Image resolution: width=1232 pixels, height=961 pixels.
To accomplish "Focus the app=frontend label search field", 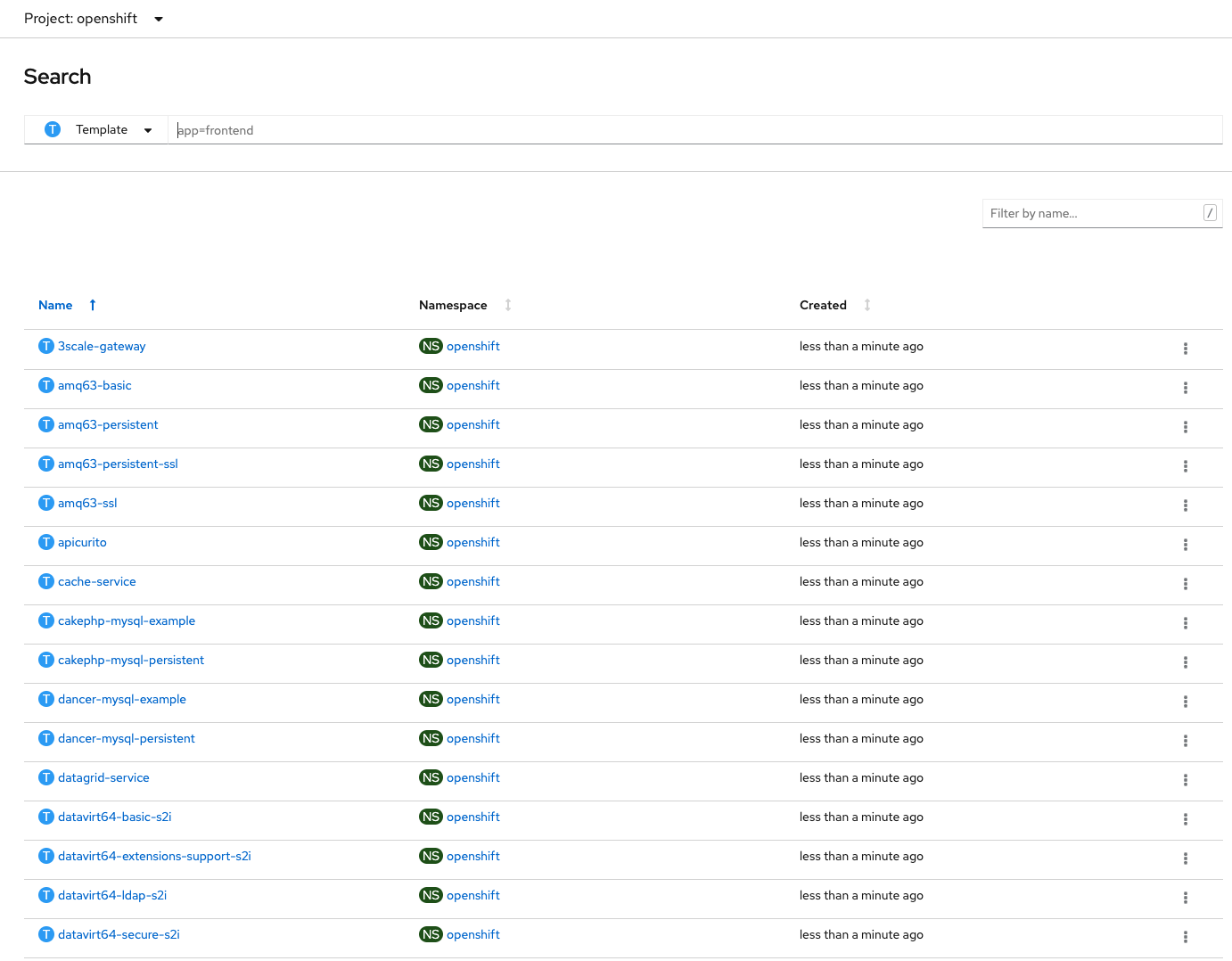I will pyautogui.click(x=695, y=130).
